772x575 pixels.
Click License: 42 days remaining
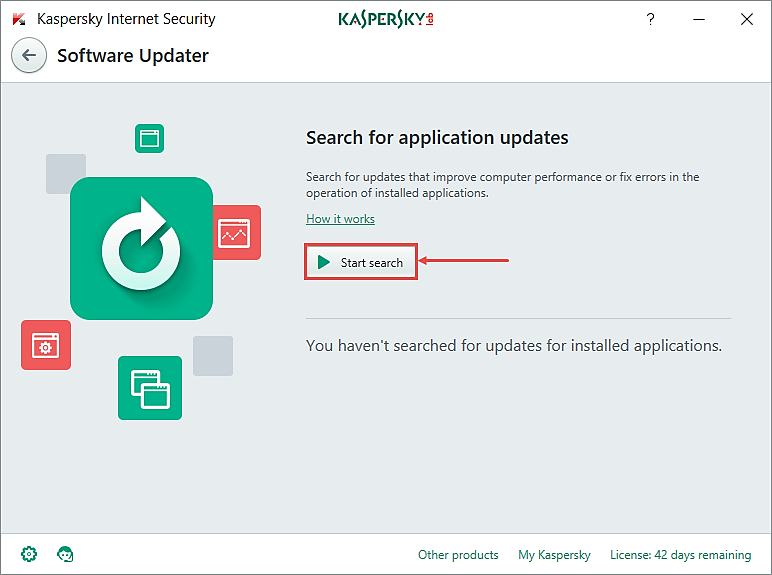coord(680,555)
